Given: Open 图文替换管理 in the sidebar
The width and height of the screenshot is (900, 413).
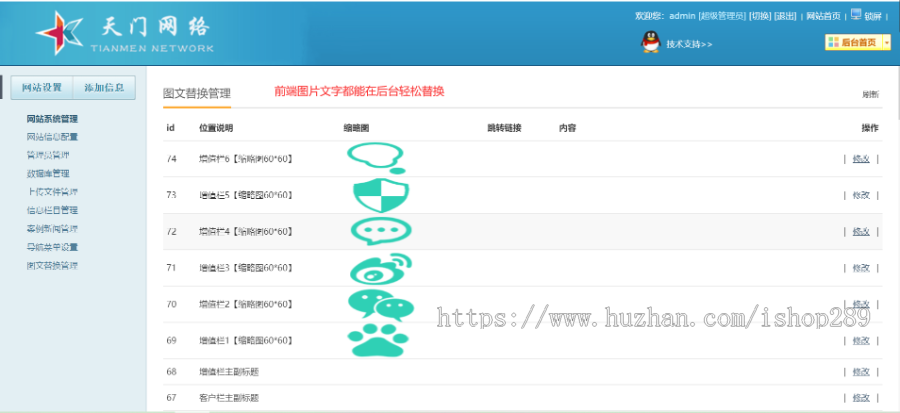Looking at the screenshot, I should coord(52,266).
